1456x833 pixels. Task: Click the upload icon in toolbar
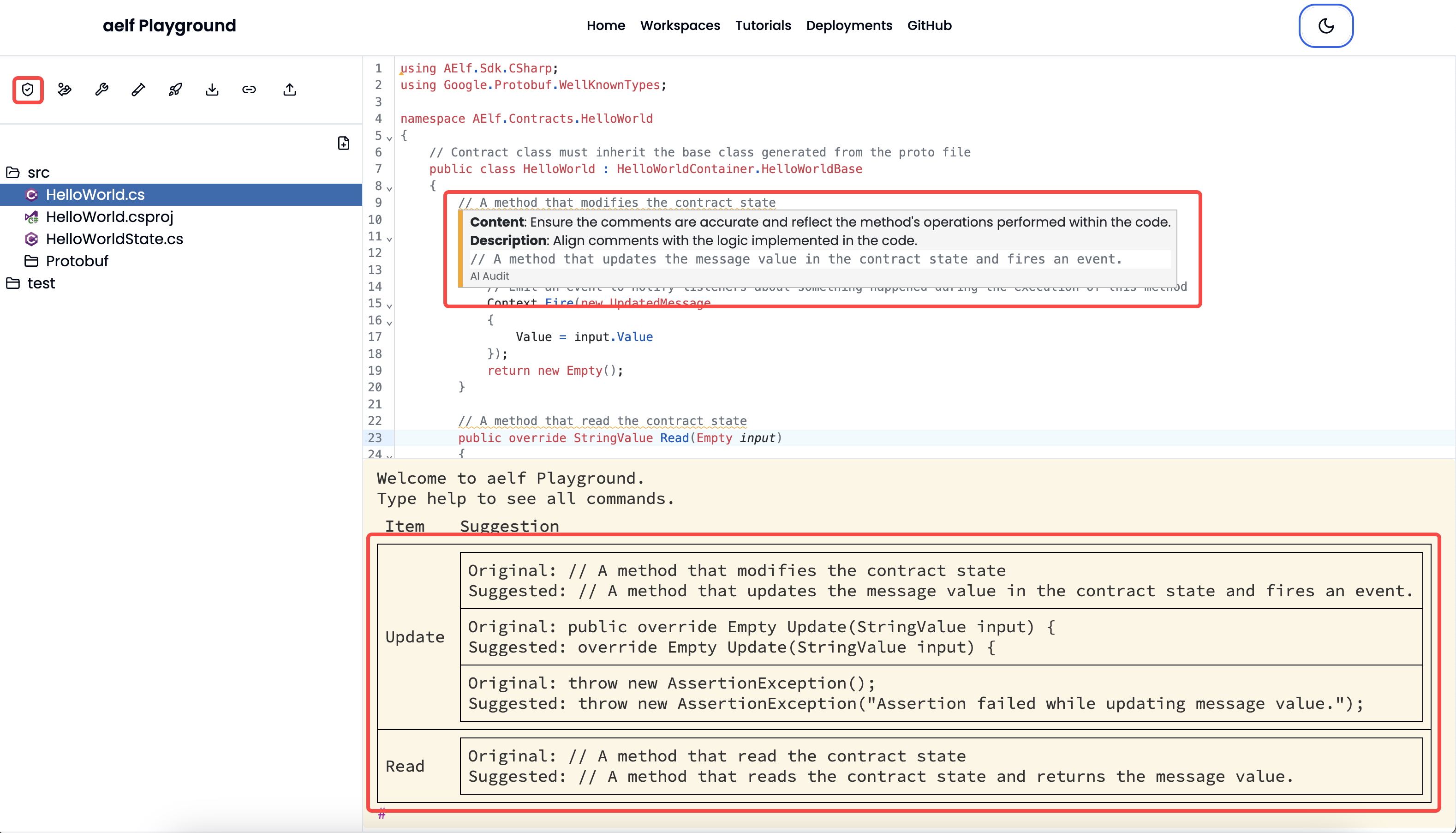pos(290,90)
